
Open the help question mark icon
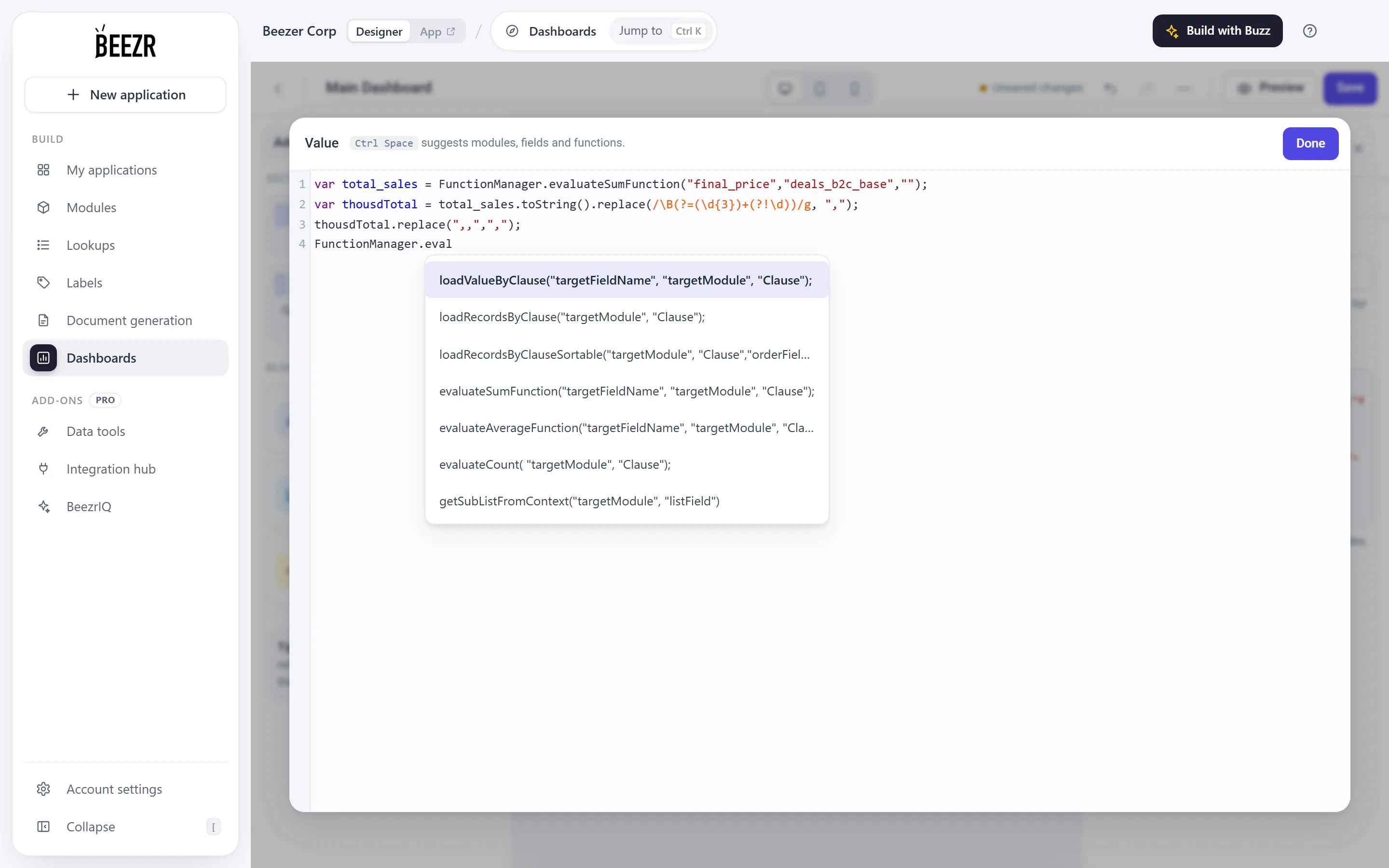1309,31
